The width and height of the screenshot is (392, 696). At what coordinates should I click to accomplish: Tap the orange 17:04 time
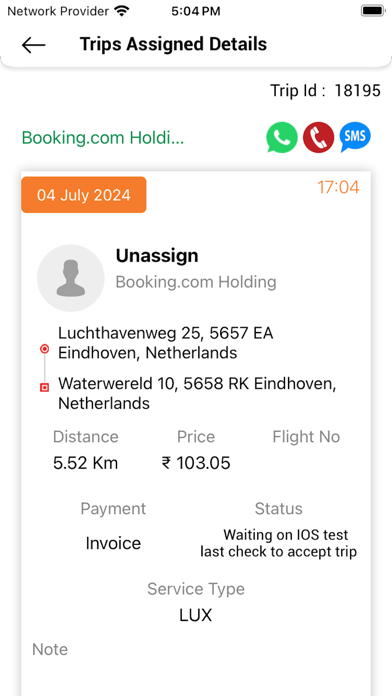[338, 187]
